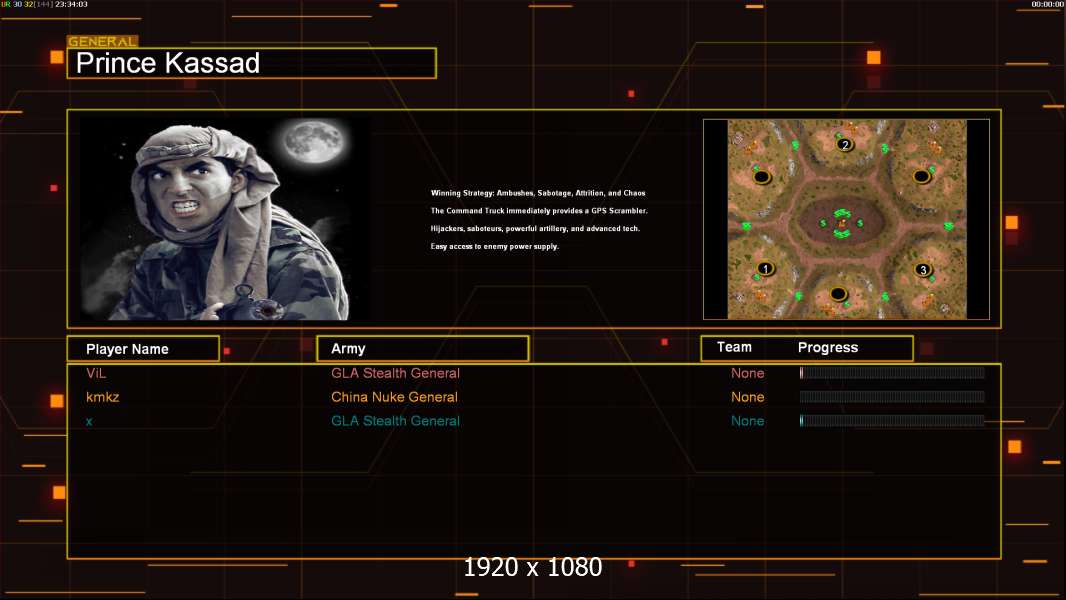Click the Hijackers, saboteurs description line
1066x600 pixels.
[x=535, y=228]
